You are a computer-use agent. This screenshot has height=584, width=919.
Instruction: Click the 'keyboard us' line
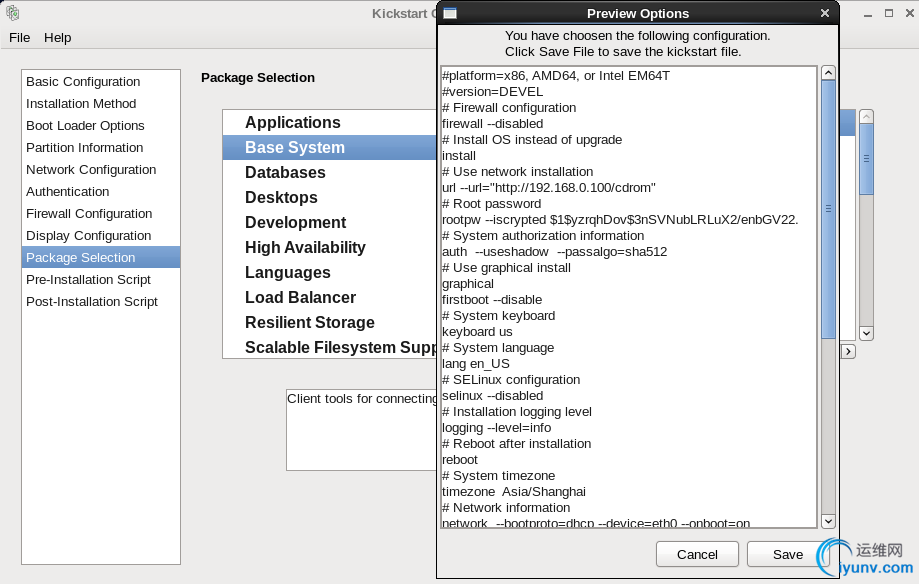(x=477, y=332)
